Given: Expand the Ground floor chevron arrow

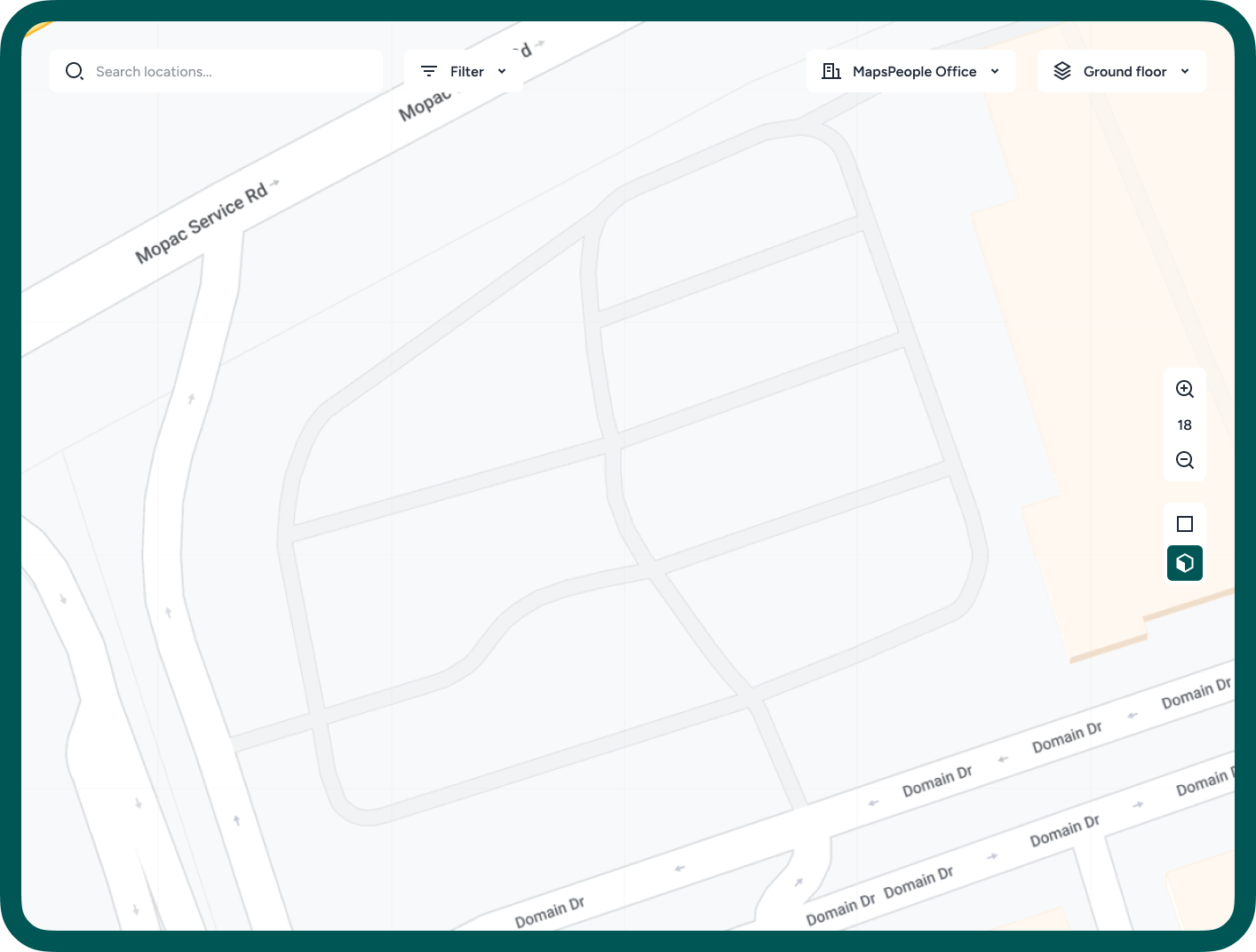Looking at the screenshot, I should click(1185, 71).
